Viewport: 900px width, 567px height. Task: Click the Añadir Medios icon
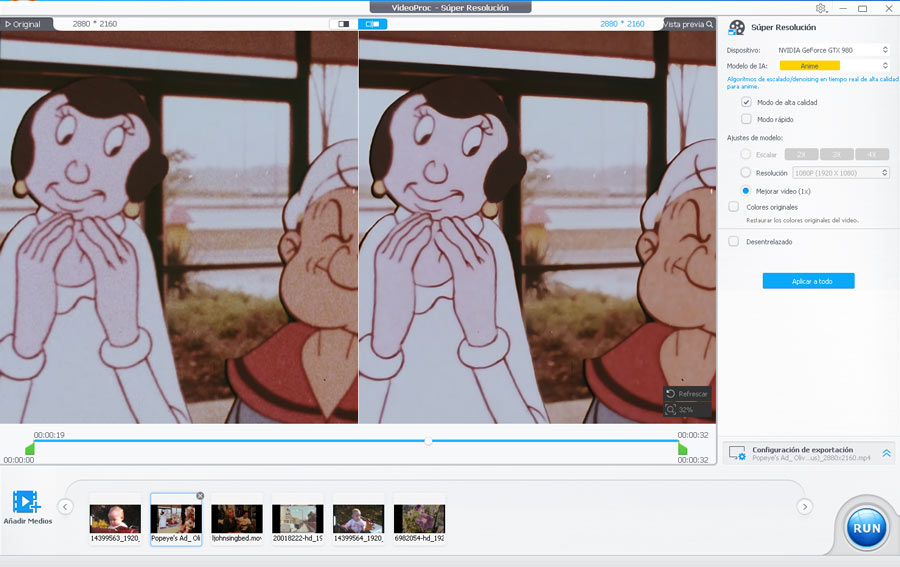click(x=26, y=502)
